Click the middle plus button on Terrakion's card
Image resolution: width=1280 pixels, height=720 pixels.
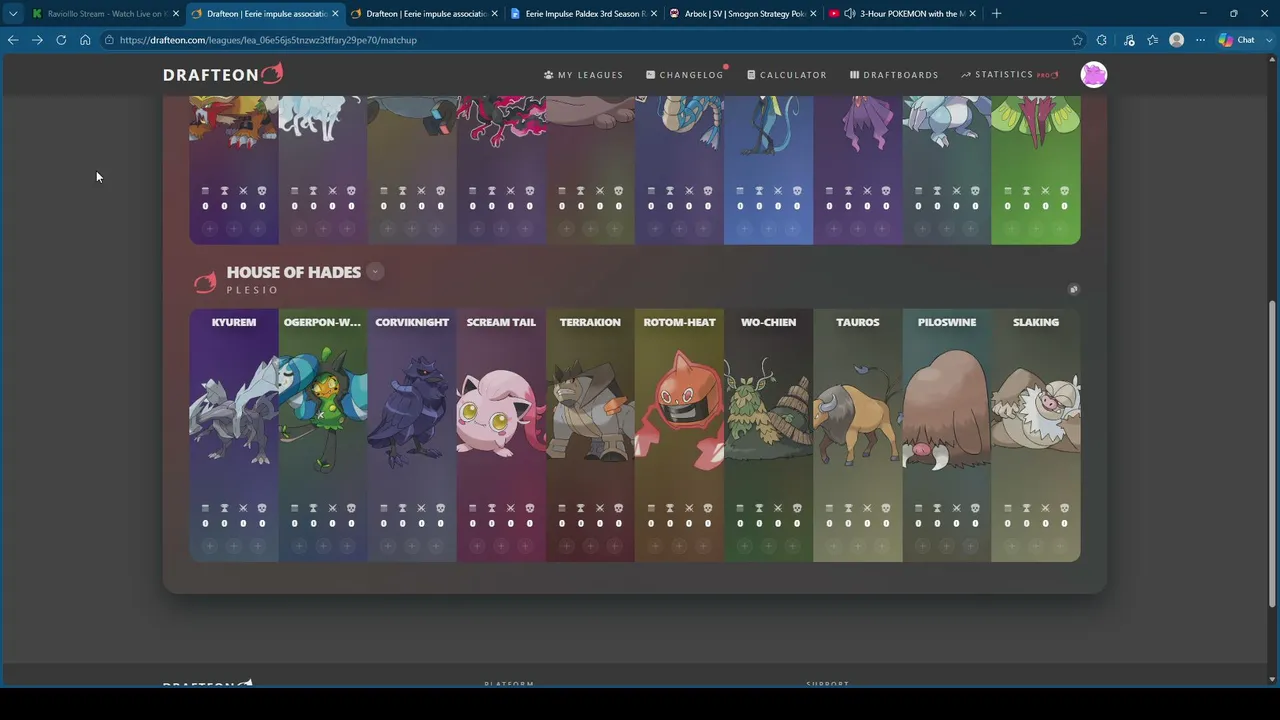(590, 546)
